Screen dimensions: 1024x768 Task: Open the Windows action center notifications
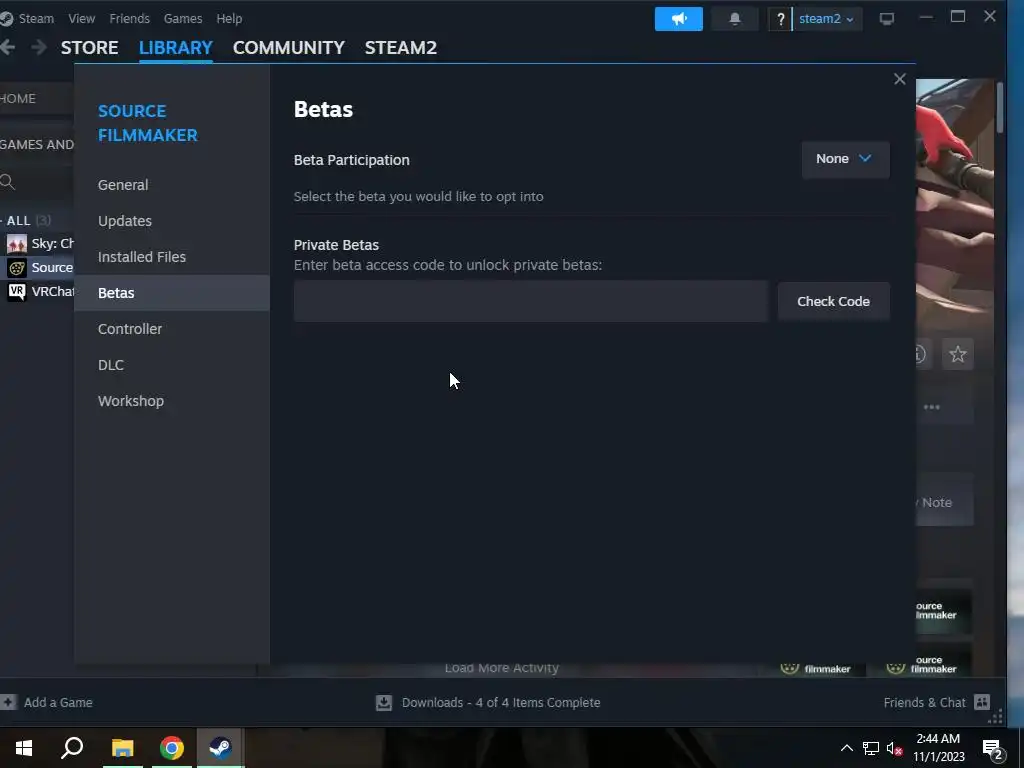click(x=993, y=748)
